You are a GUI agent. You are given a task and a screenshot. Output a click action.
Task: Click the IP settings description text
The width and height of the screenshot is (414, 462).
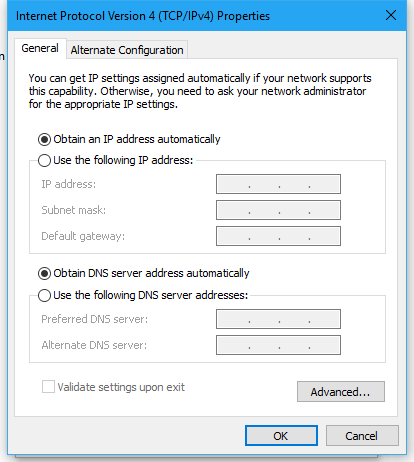tap(200, 91)
